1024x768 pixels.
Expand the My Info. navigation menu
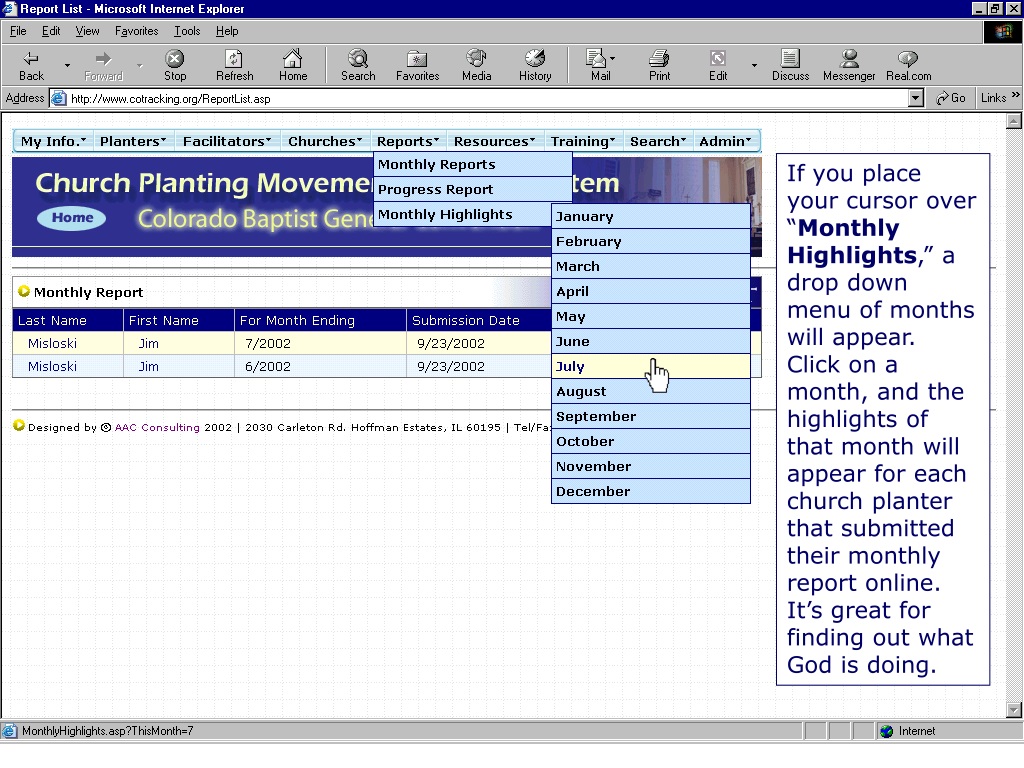tap(53, 141)
